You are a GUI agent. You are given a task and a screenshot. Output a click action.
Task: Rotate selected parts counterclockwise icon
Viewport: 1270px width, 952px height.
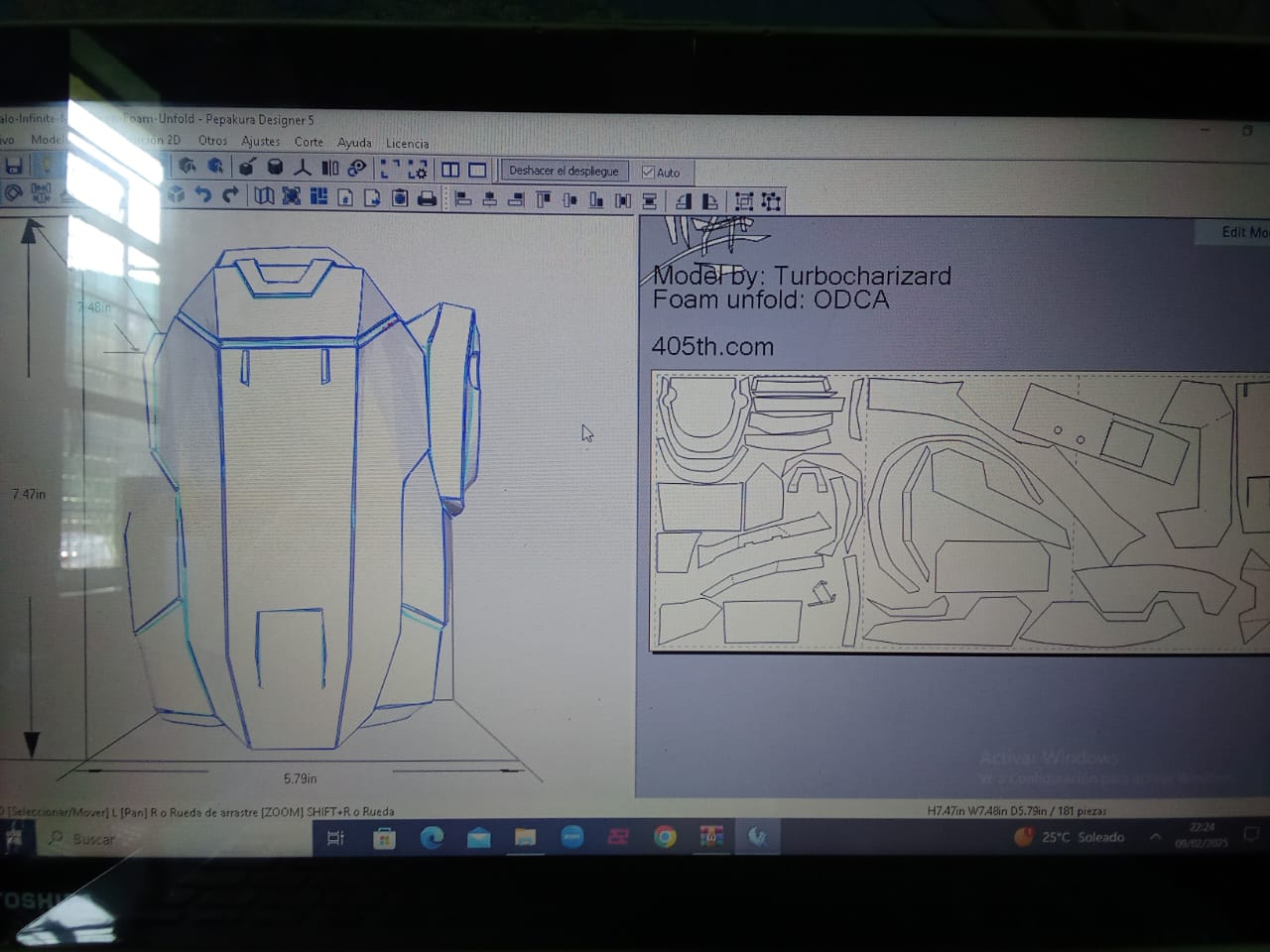(x=684, y=201)
